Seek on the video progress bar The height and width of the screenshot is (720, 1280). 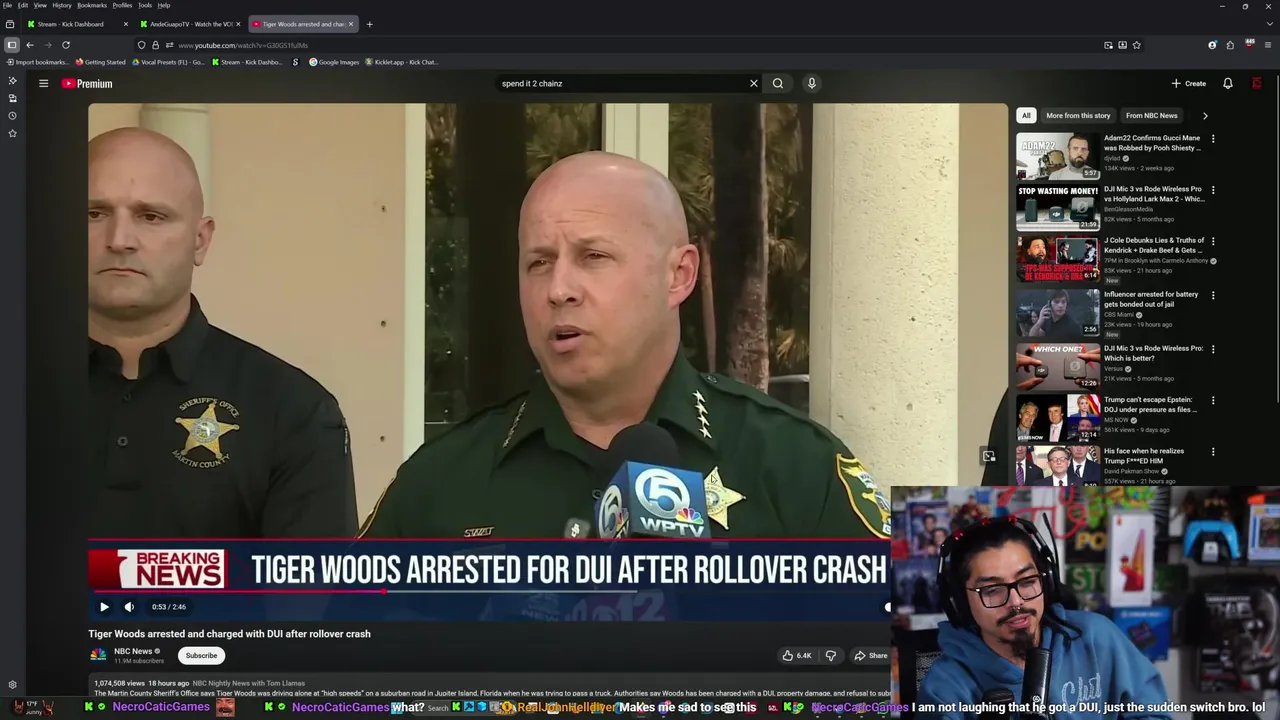(x=488, y=592)
